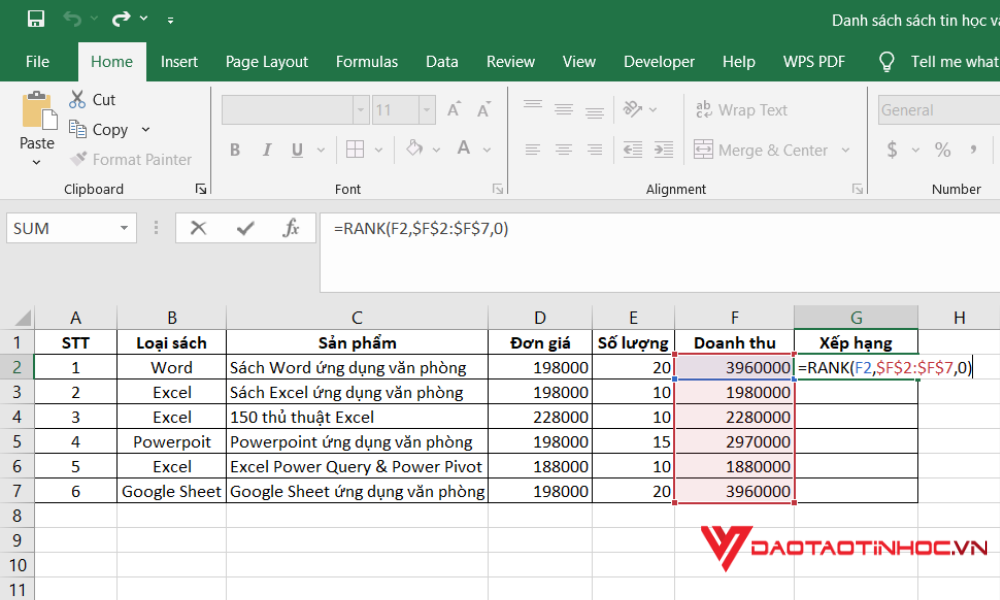Click the Accounting dollar format icon
Screen dimensions: 1000x600
[x=892, y=150]
